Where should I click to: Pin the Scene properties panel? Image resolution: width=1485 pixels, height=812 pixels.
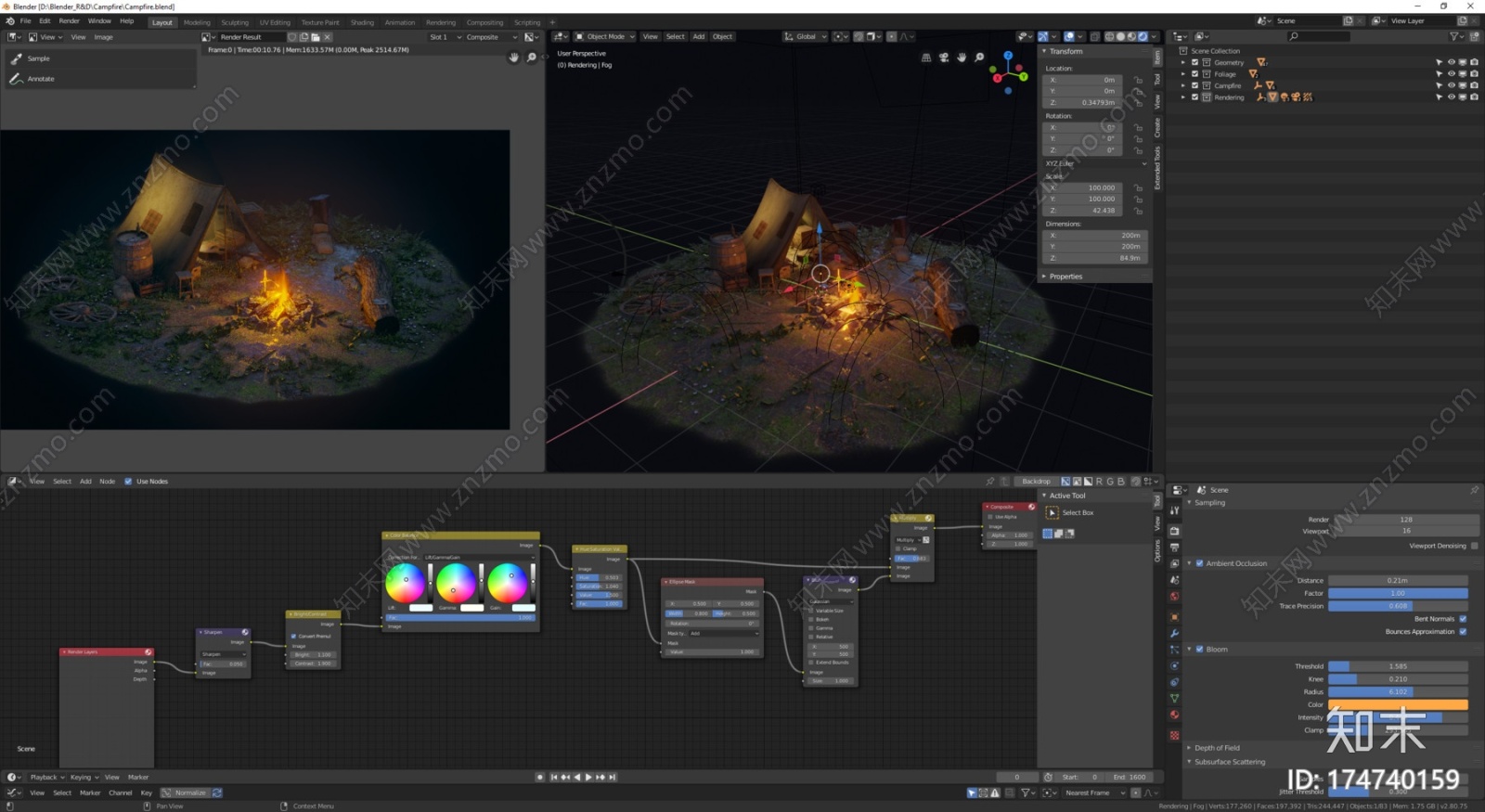coord(1474,490)
